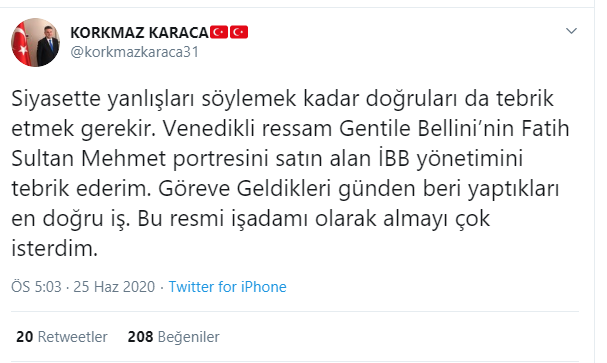Click the ÖS 5:03 timestamp
607x363 pixels.
(36, 287)
